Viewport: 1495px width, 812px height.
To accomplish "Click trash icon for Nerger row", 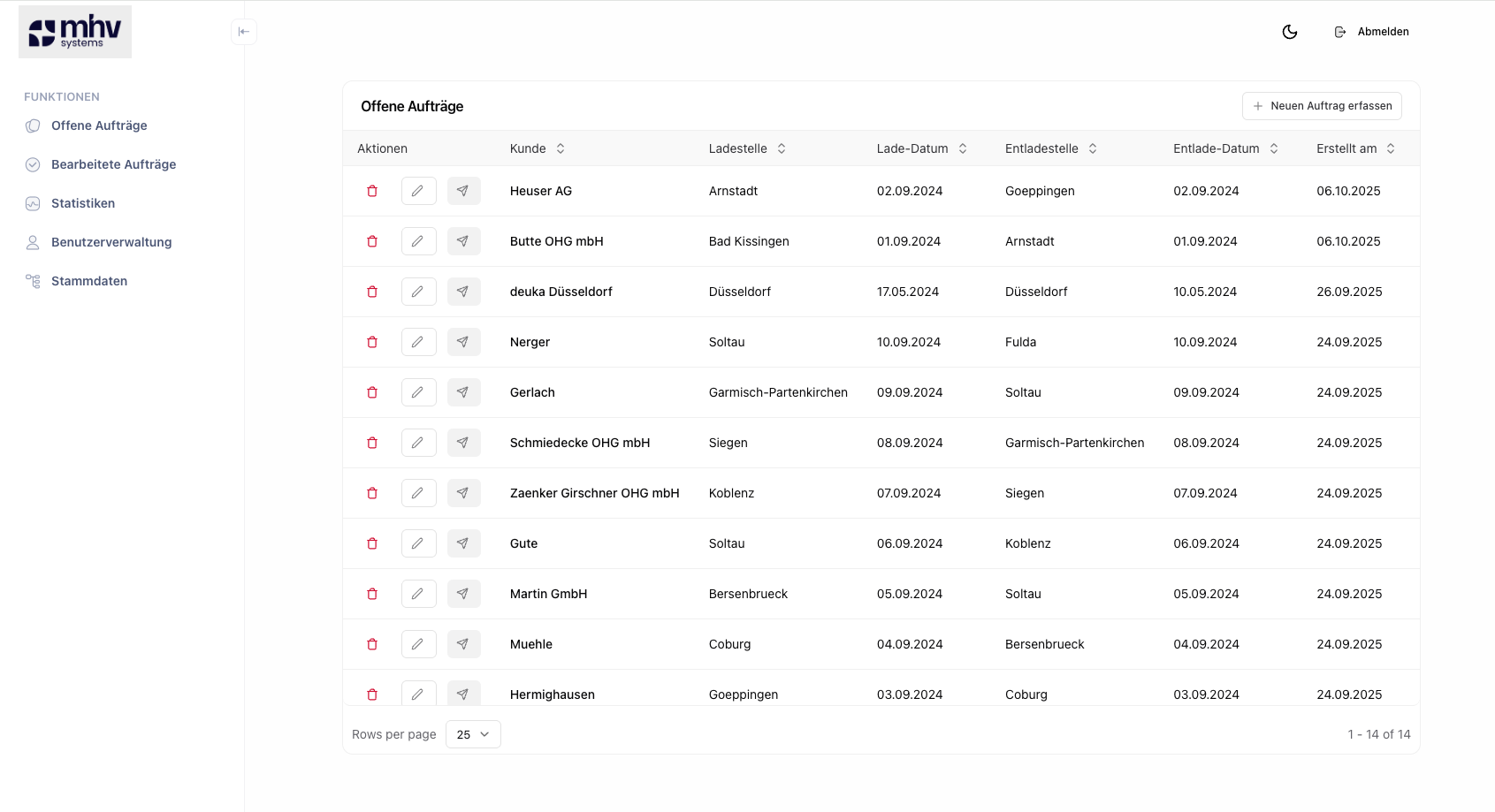I will 372,342.
